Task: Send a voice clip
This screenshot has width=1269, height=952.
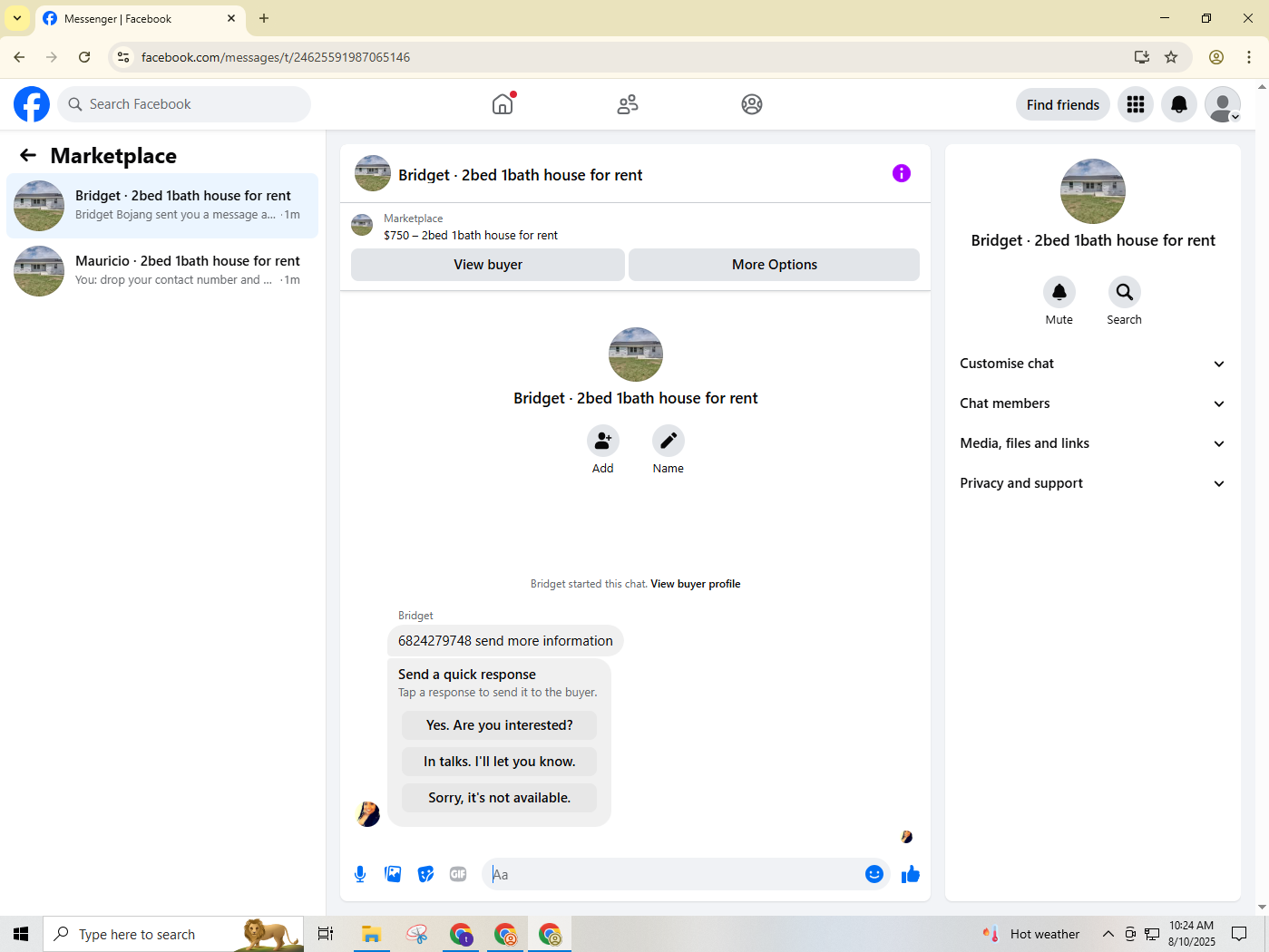Action: coord(360,874)
